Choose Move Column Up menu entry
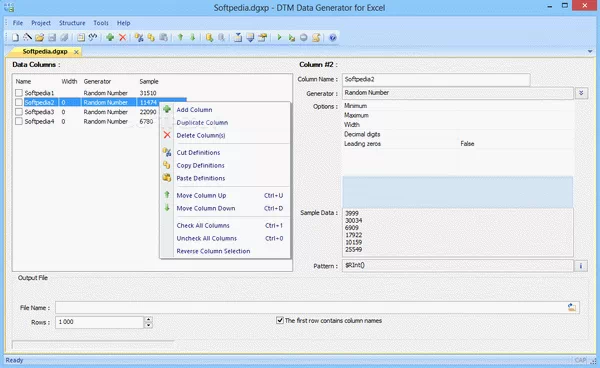Viewport: 600px width, 368px height. (225, 195)
